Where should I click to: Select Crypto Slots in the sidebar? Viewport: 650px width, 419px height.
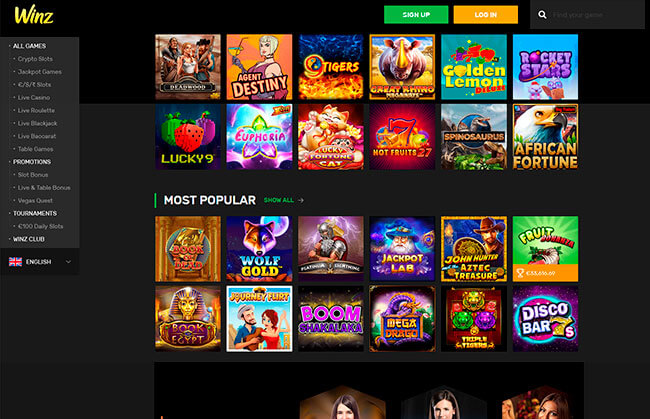(x=35, y=59)
